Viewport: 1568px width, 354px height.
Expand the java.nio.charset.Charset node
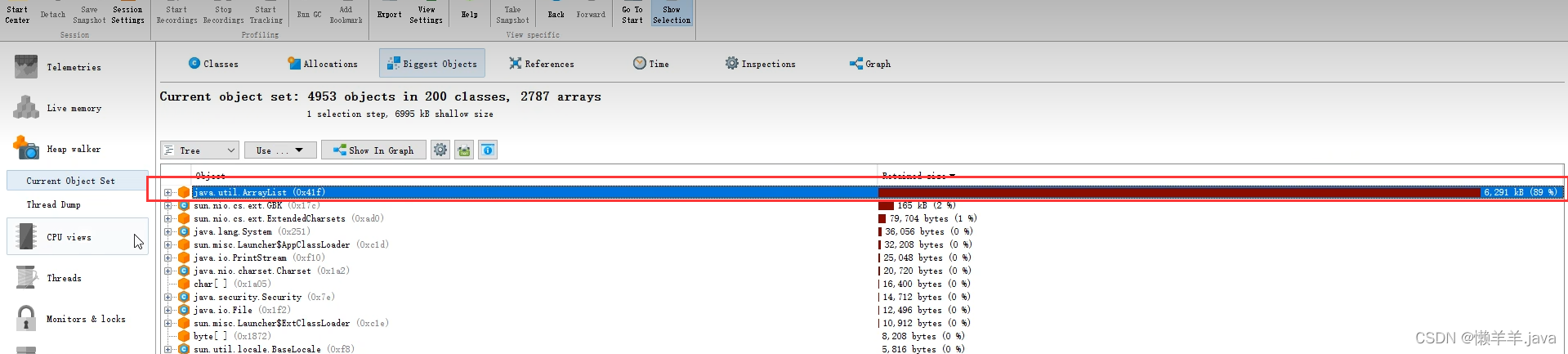click(168, 271)
